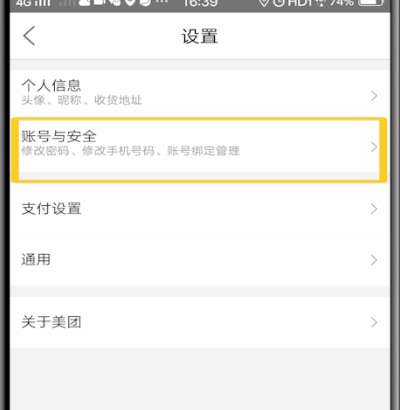The height and width of the screenshot is (410, 400).
Task: Tap the 4G signal indicator
Action: pyautogui.click(x=33, y=3)
